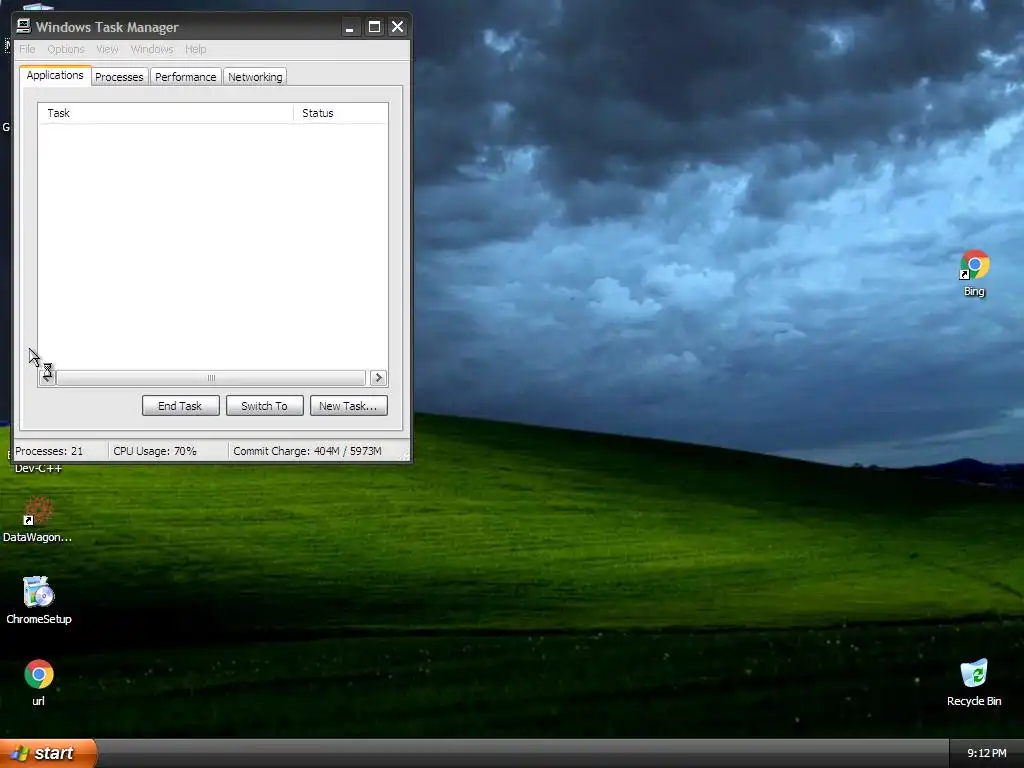The width and height of the screenshot is (1024, 768).
Task: Switch to the Processes tab
Action: pyautogui.click(x=119, y=77)
